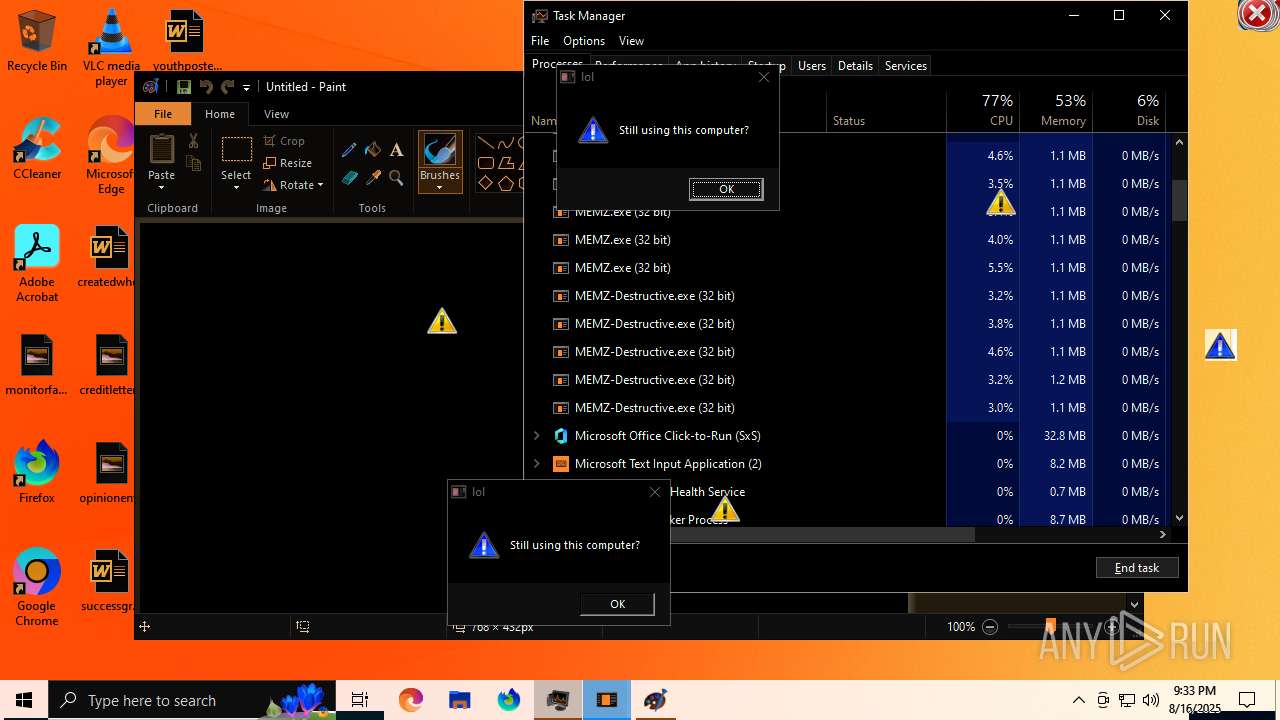Open the Firefox desktop icon
The height and width of the screenshot is (720, 1280).
37,473
